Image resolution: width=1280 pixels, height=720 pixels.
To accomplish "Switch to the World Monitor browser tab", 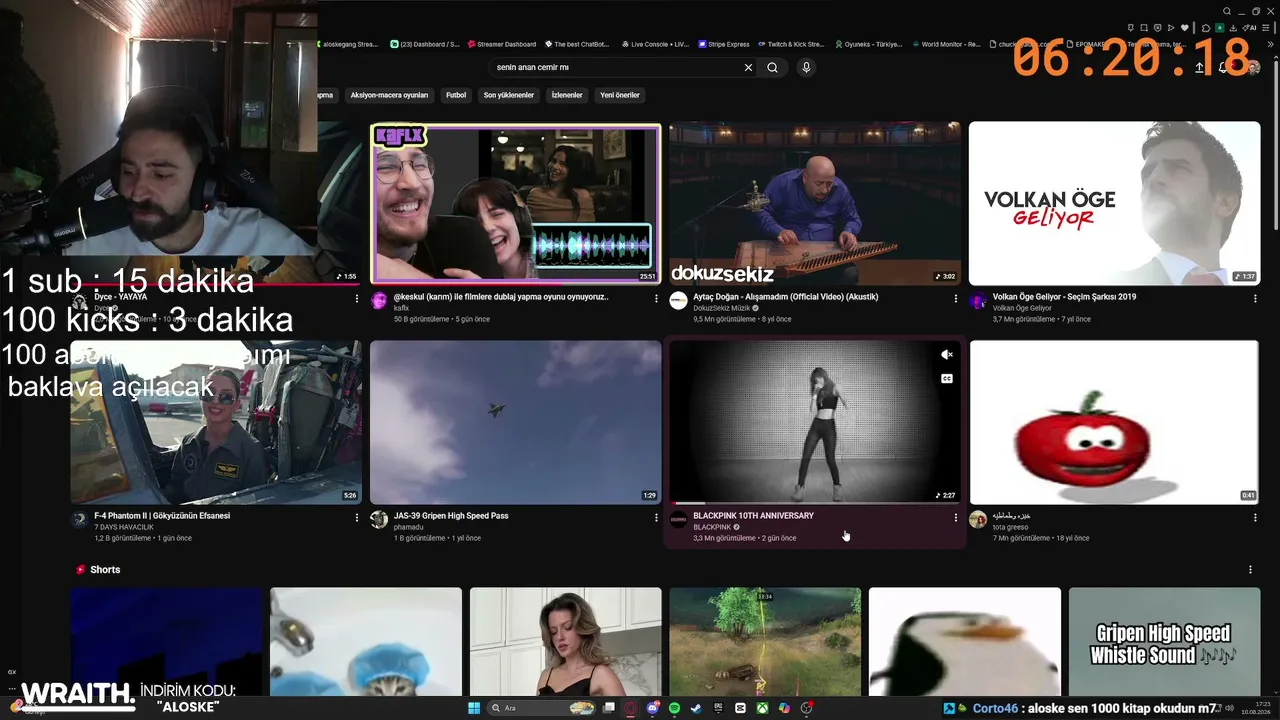I will click(945, 44).
